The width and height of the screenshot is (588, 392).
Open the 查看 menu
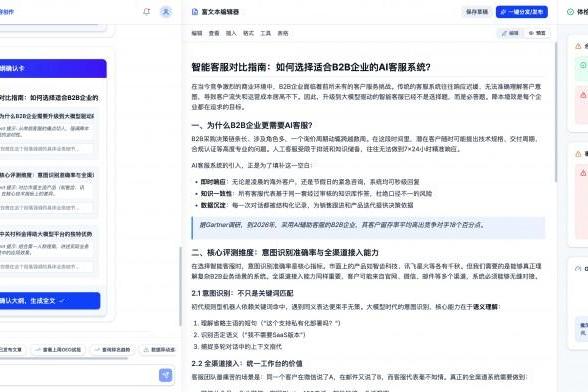214,33
